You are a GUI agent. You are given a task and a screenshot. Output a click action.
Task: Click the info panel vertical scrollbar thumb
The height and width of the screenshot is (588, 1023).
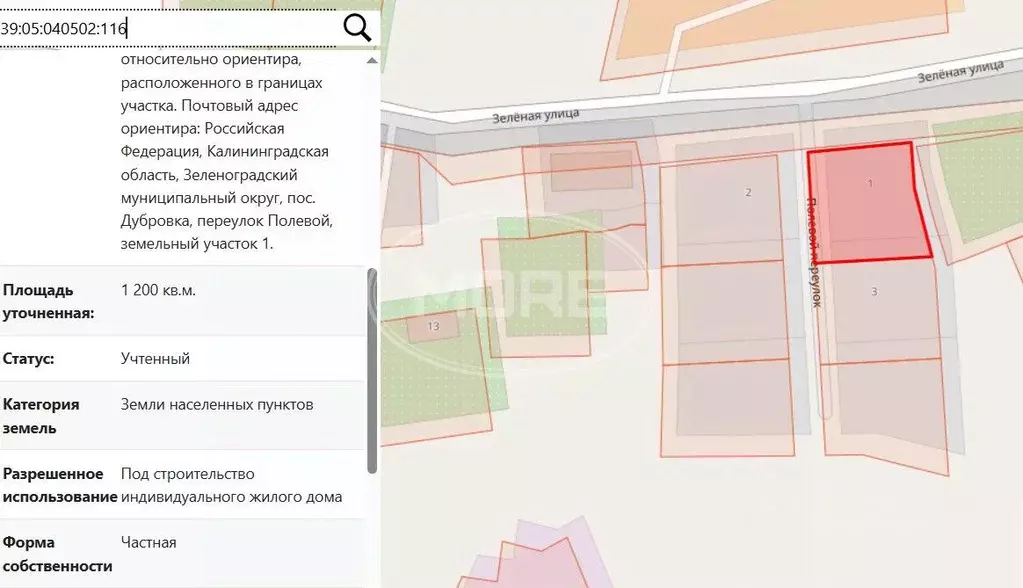(372, 371)
